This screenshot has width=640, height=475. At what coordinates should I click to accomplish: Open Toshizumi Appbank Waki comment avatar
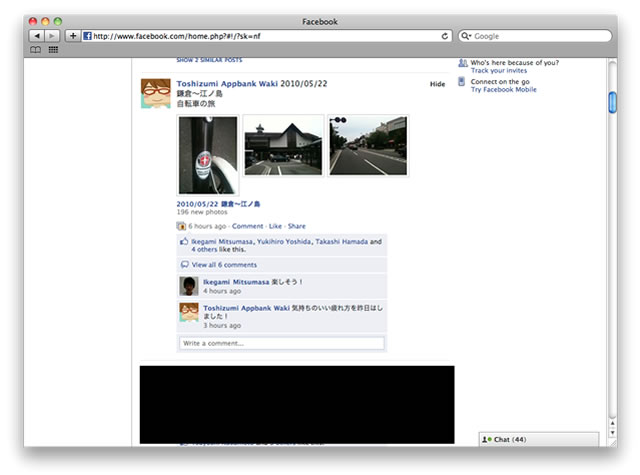189,312
